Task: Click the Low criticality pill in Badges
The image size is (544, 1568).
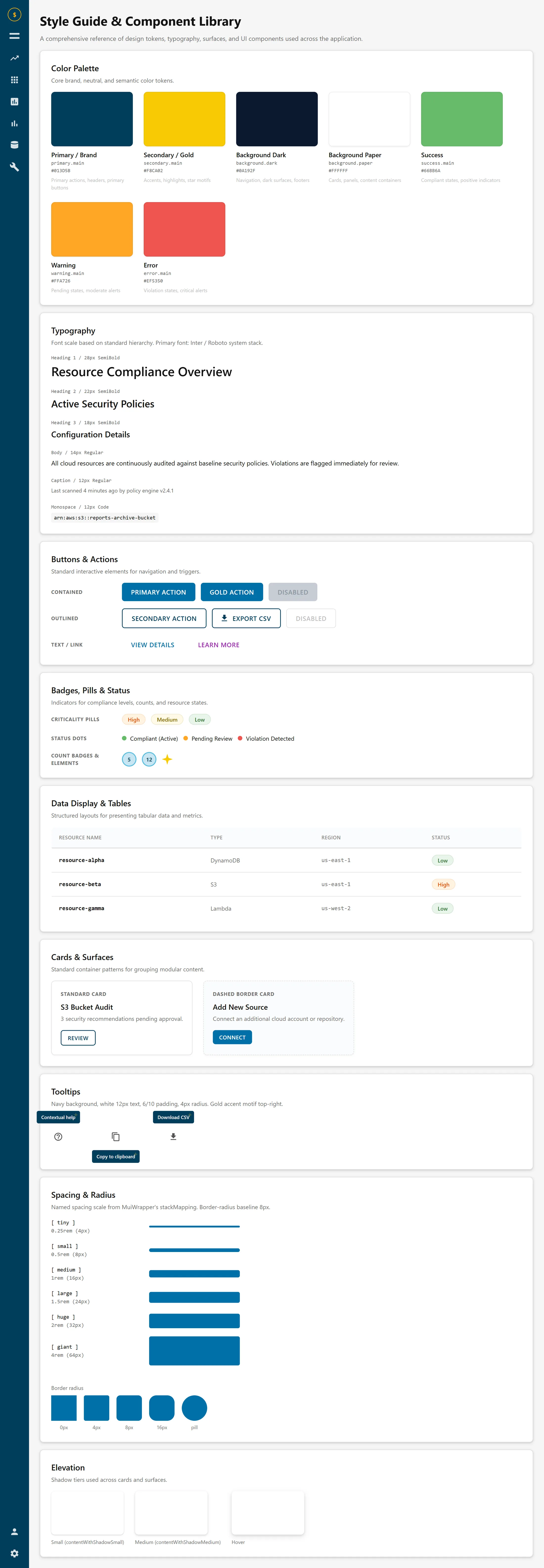Action: (200, 719)
